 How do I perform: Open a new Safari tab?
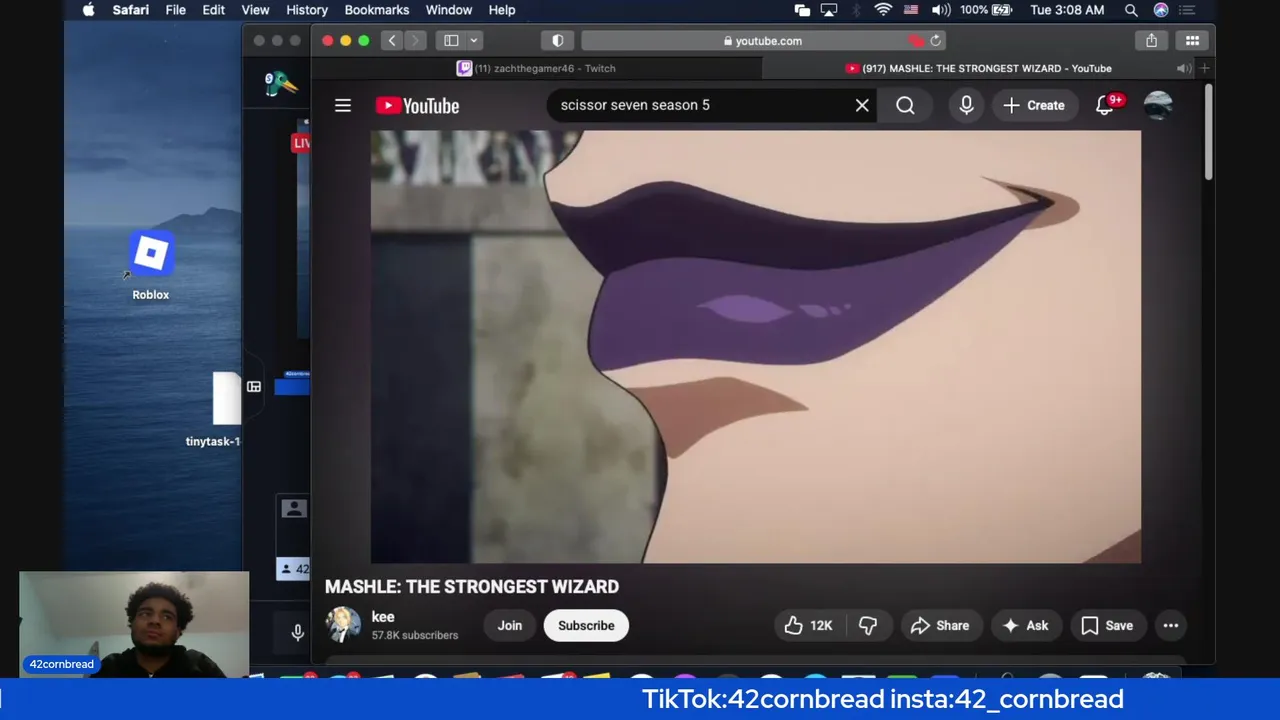click(x=1205, y=68)
